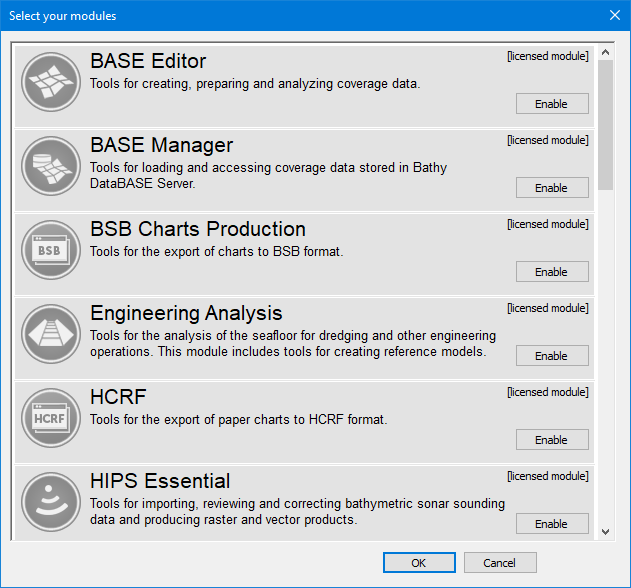
Task: Click the HCRF module icon
Action: [50, 418]
